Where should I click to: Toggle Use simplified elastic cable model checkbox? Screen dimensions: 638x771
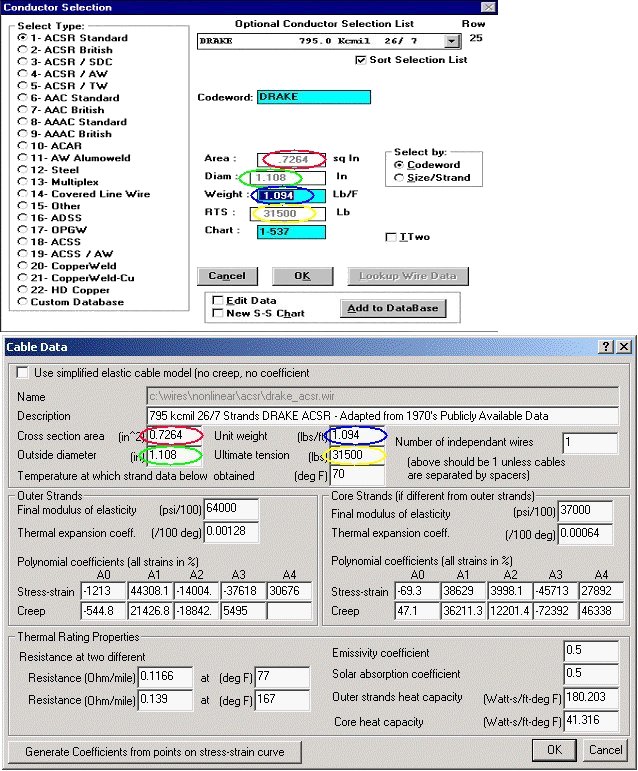click(22, 372)
